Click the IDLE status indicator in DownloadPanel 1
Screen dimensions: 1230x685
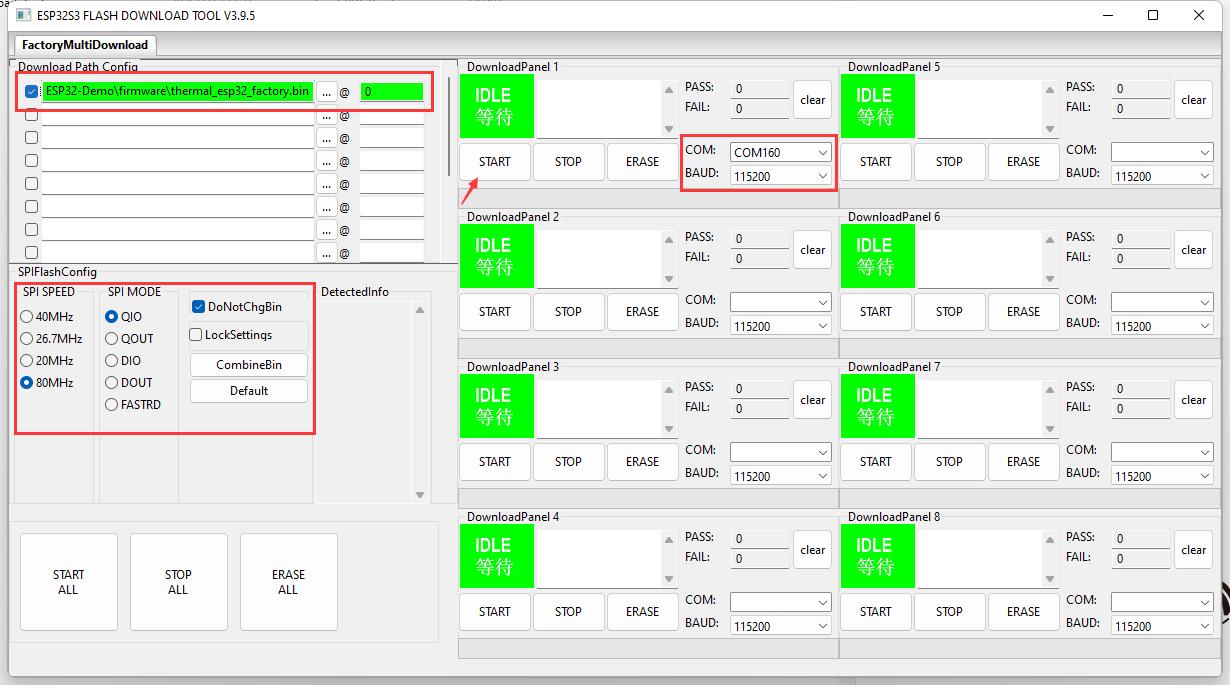pyautogui.click(x=496, y=106)
